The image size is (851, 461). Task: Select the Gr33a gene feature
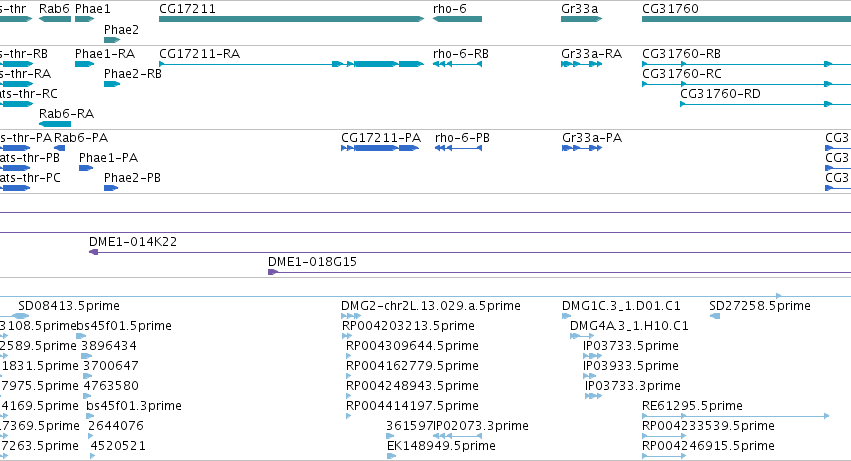coord(581,19)
